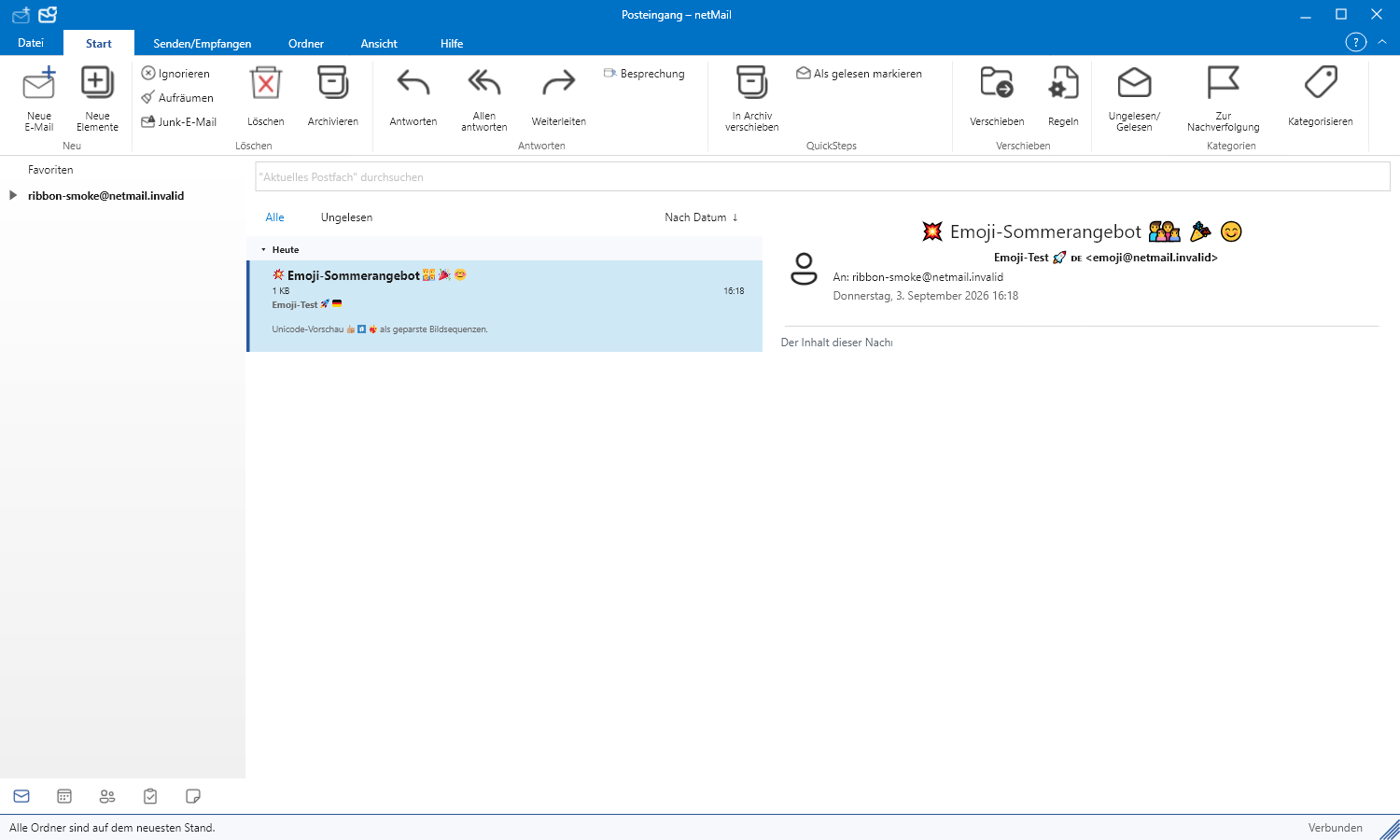The image size is (1400, 840).
Task: Click the window resize grip corner
Action: click(1390, 830)
